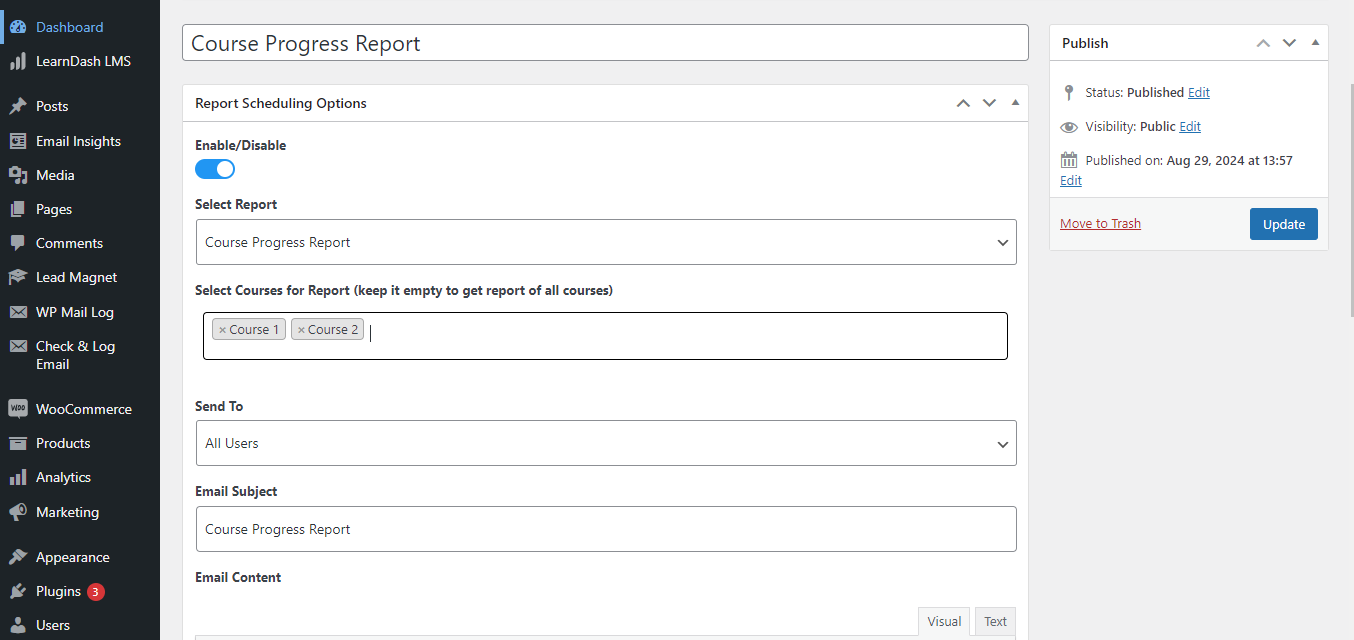Remove Course 1 tag from selection

pyautogui.click(x=222, y=330)
